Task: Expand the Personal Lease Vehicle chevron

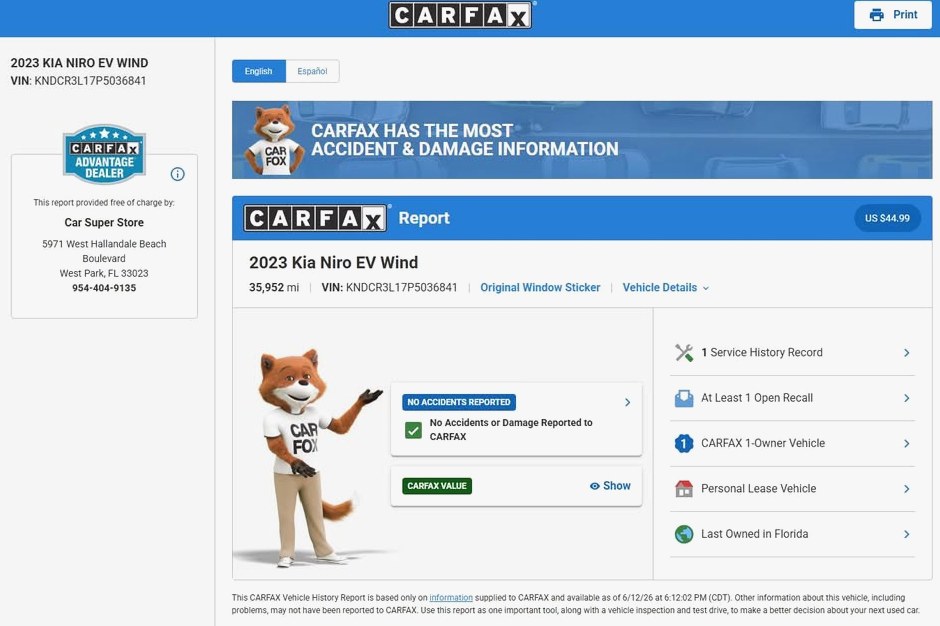Action: tap(906, 489)
